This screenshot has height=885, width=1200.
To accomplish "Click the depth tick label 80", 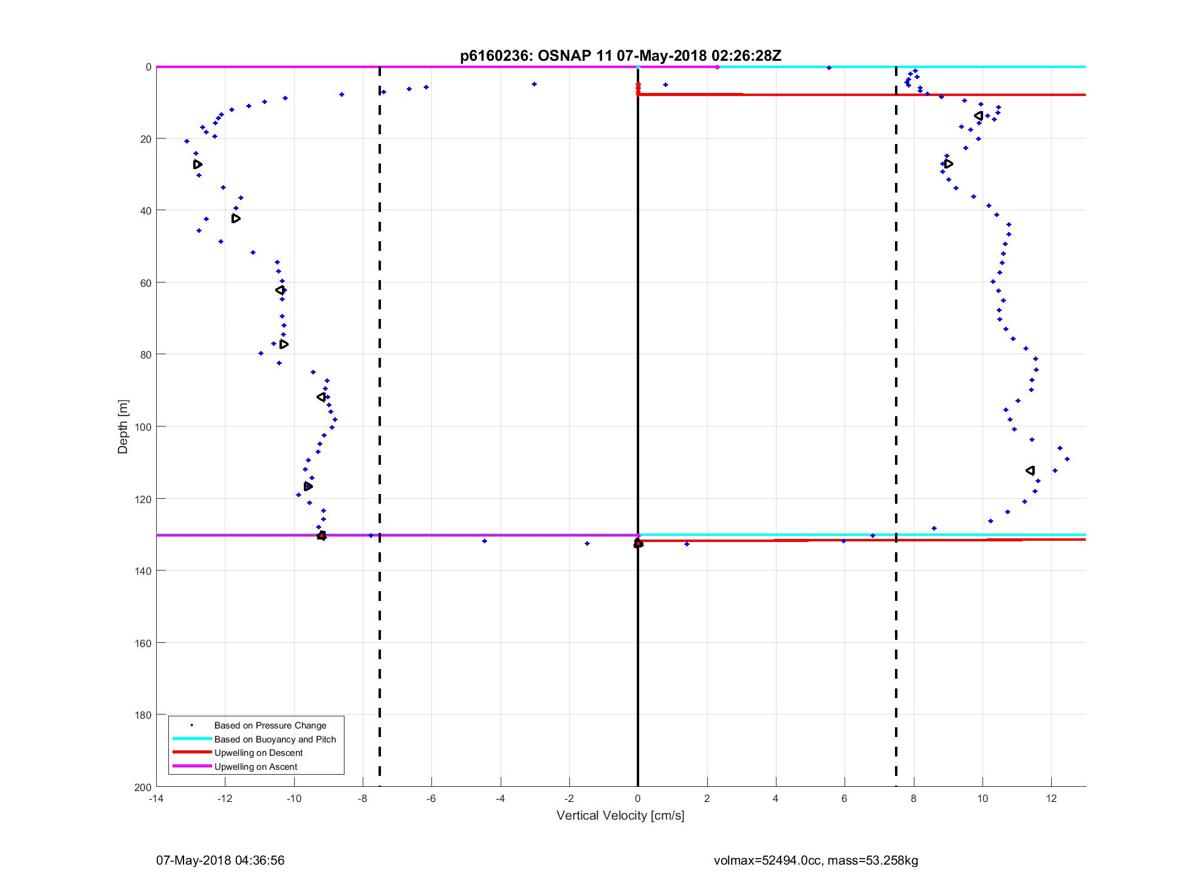I will [145, 355].
